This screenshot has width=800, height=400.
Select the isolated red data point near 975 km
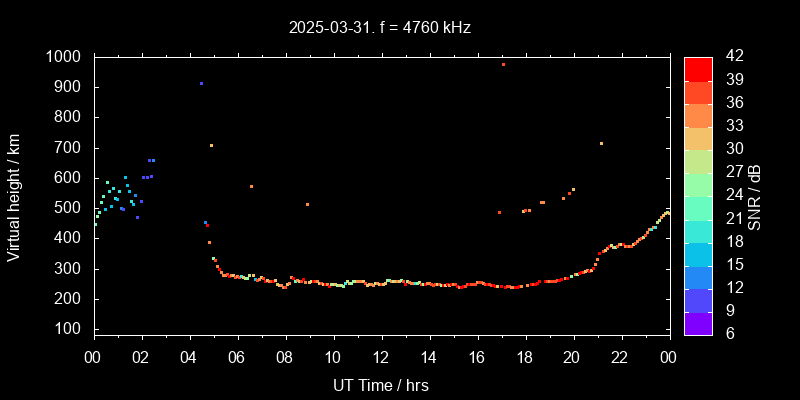click(x=503, y=64)
